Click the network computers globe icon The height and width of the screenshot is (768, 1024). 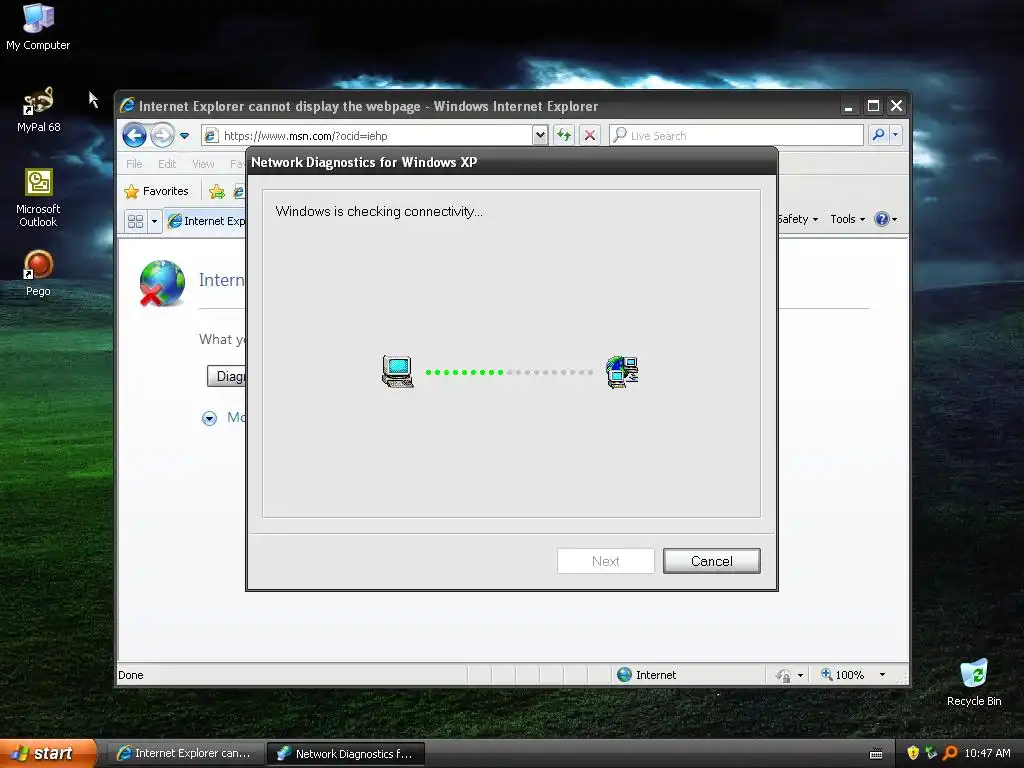(622, 372)
